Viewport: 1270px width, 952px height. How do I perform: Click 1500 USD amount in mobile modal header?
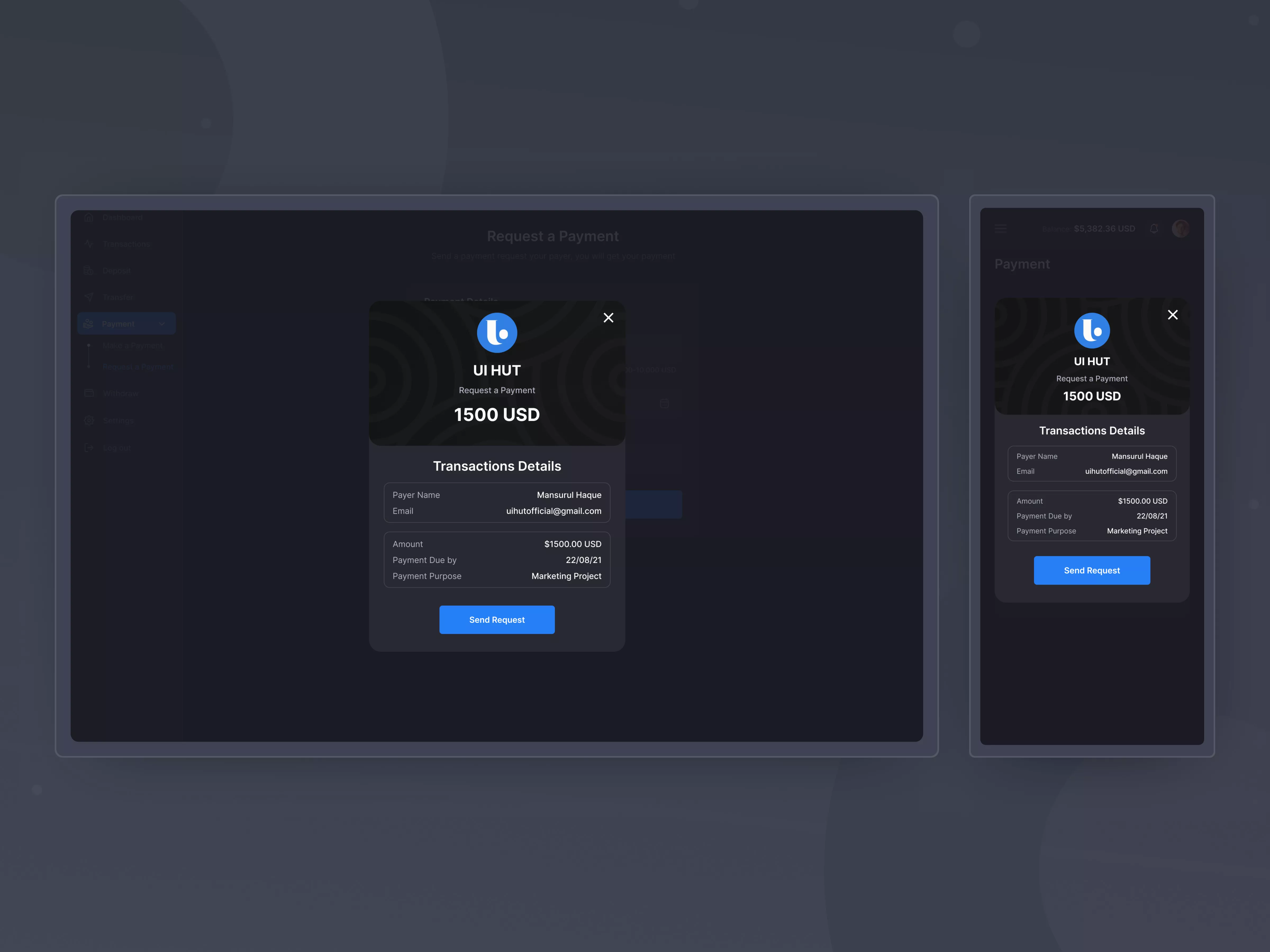pyautogui.click(x=1092, y=396)
